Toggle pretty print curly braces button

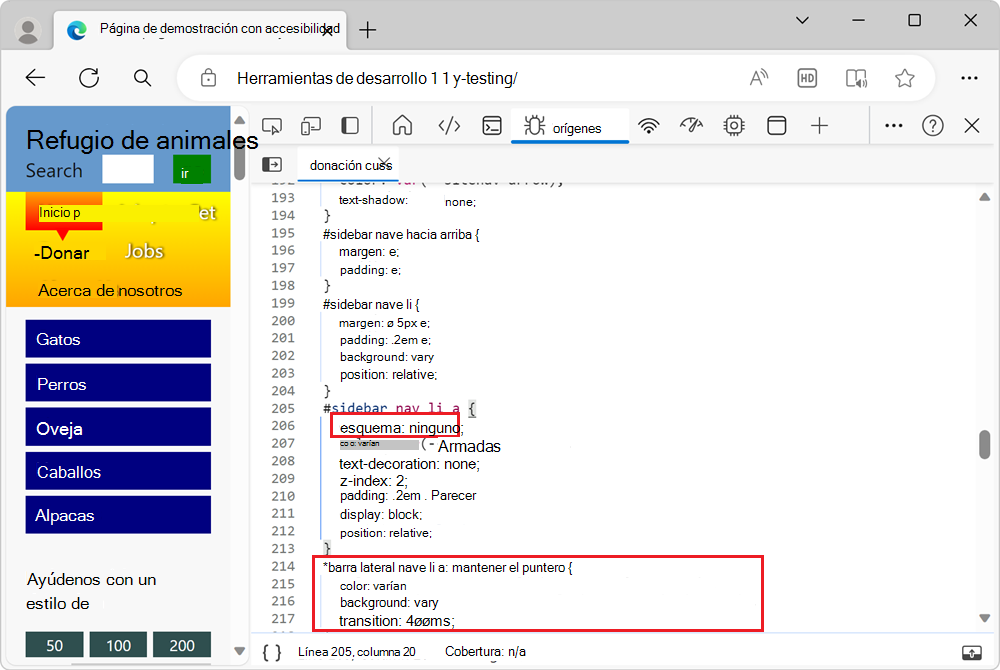pyautogui.click(x=272, y=652)
